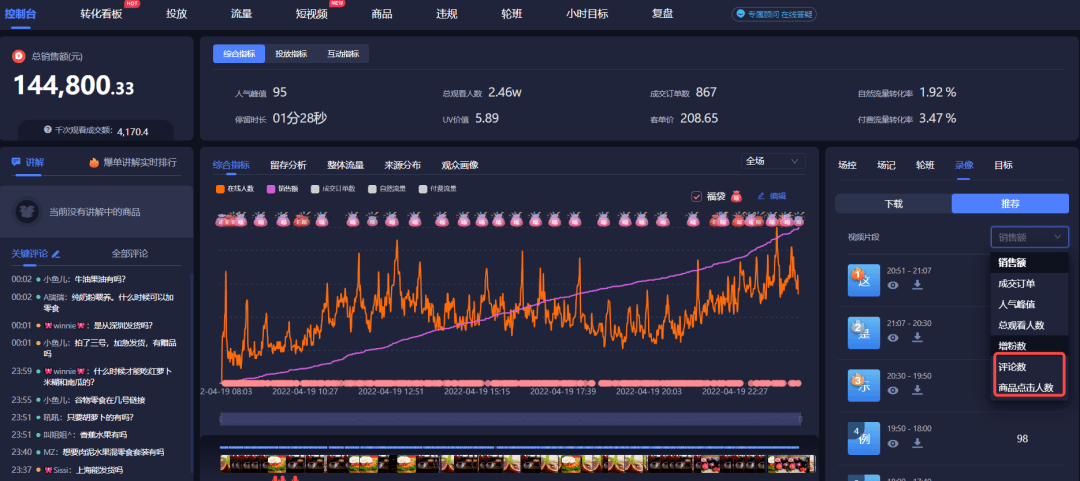Switch to the 观众画像 chart tab
This screenshot has width=1080, height=481.
tap(459, 165)
